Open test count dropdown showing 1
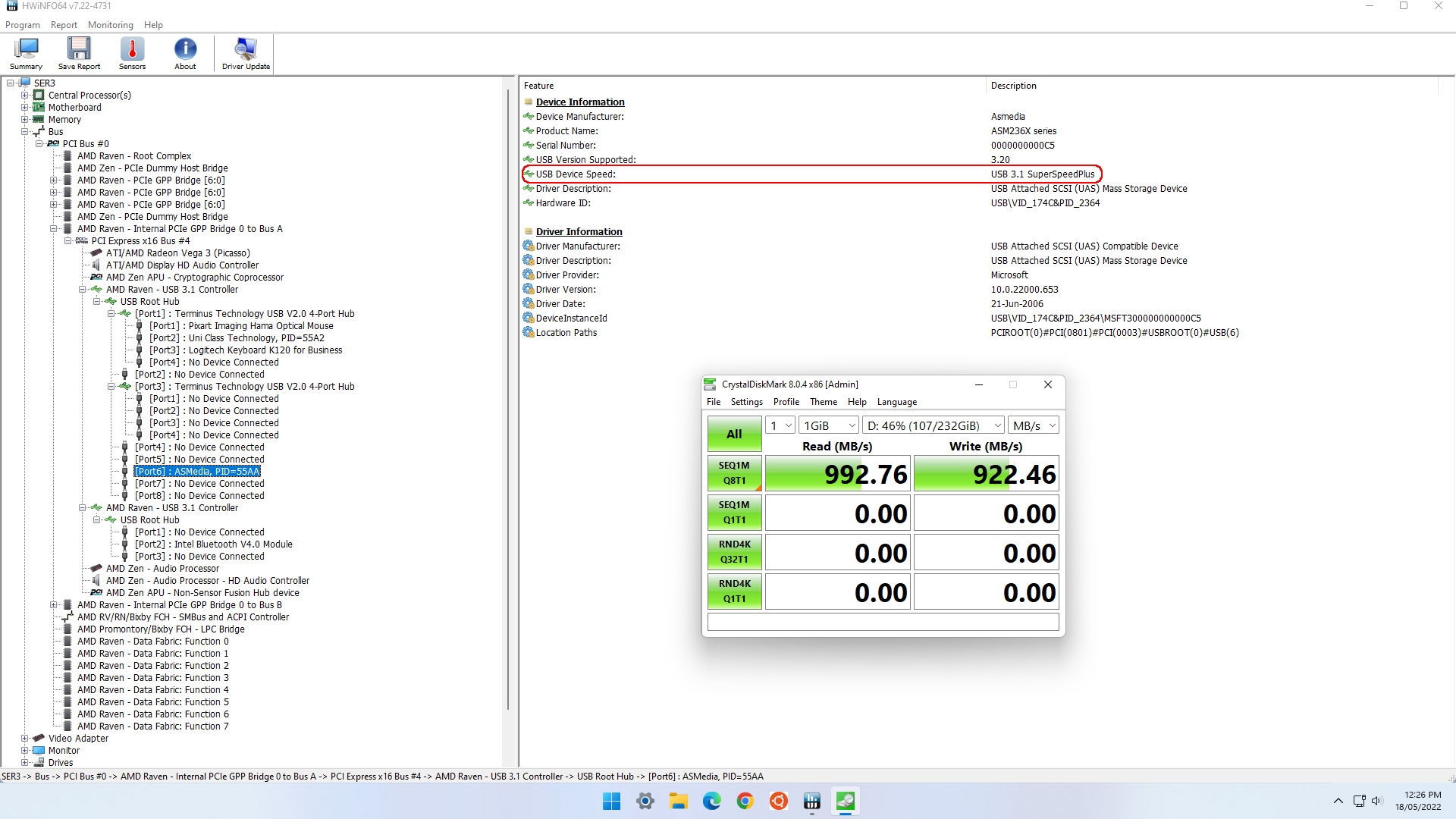1456x819 pixels. [780, 425]
